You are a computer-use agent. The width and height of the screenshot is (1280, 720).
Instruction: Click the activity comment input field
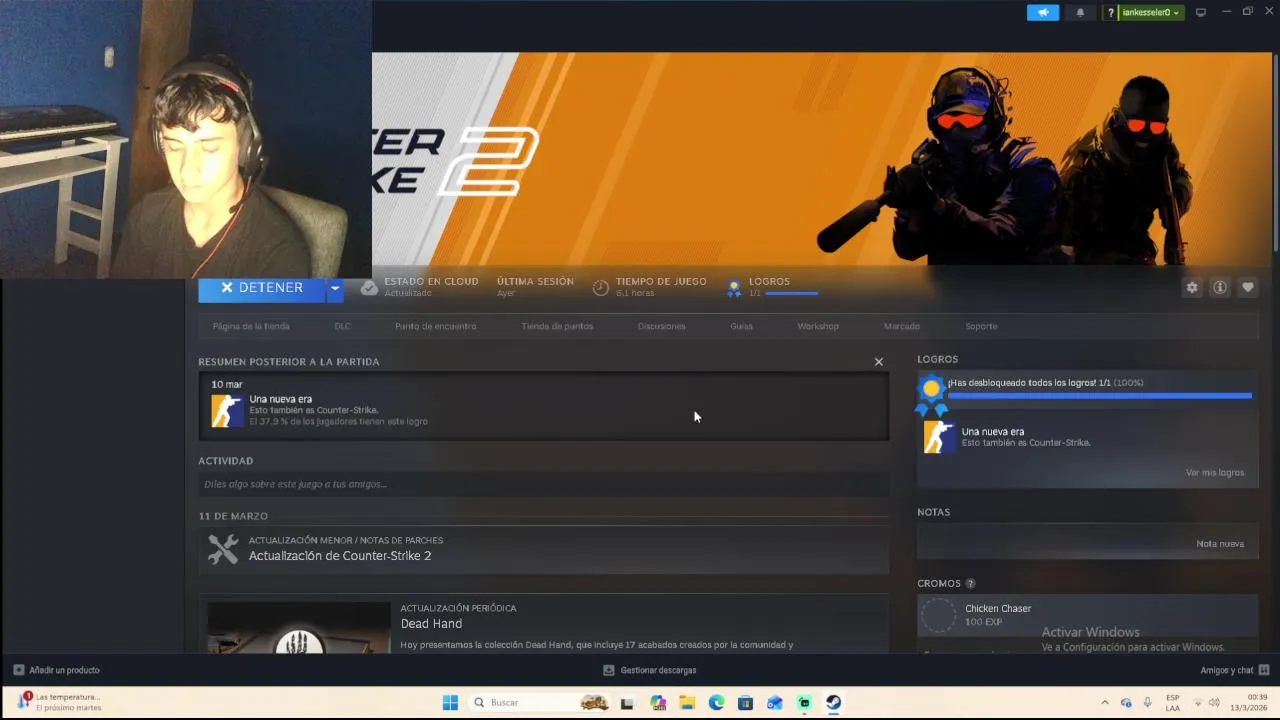coord(543,484)
